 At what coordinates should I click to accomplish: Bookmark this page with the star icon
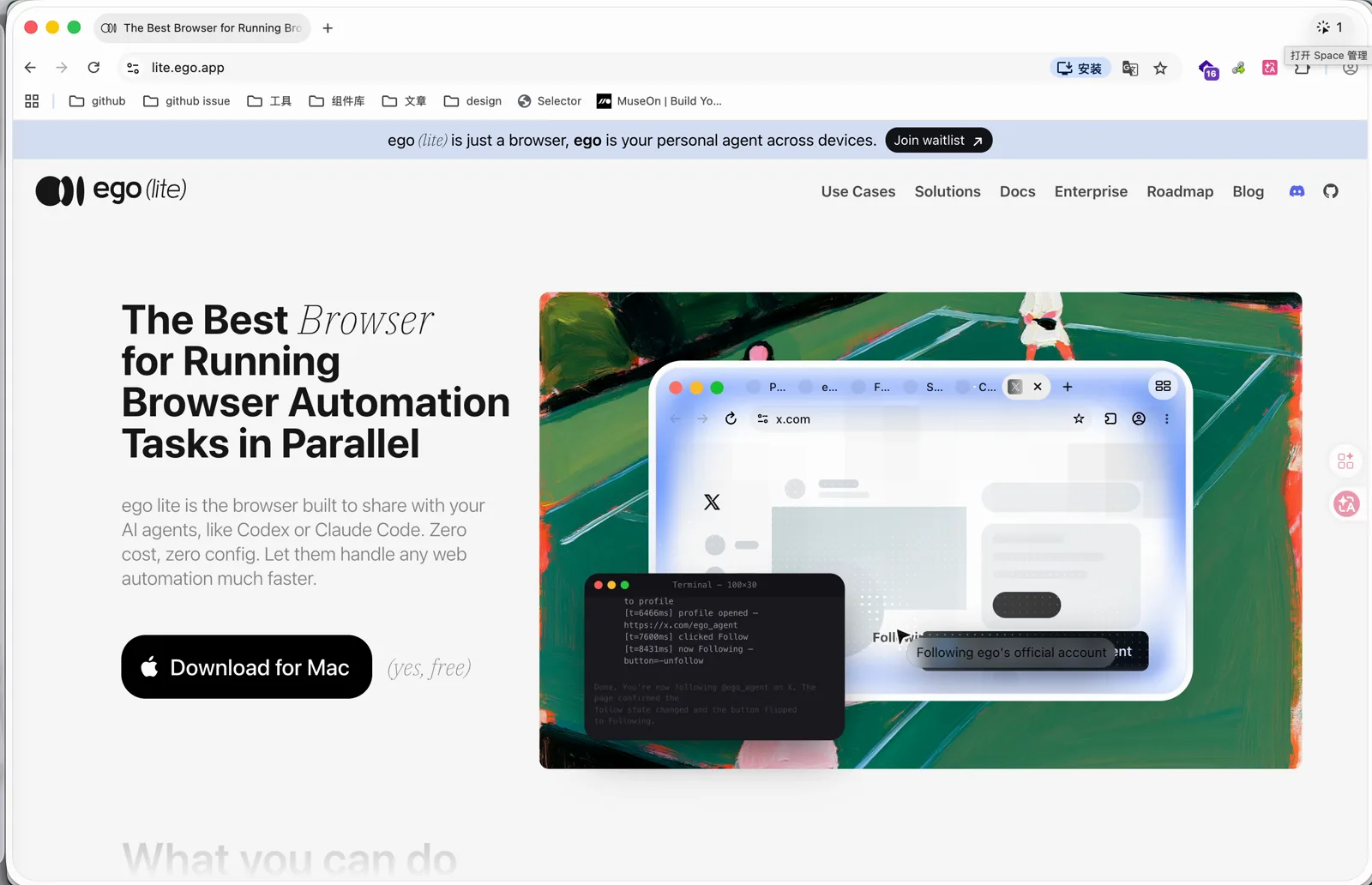(1160, 69)
